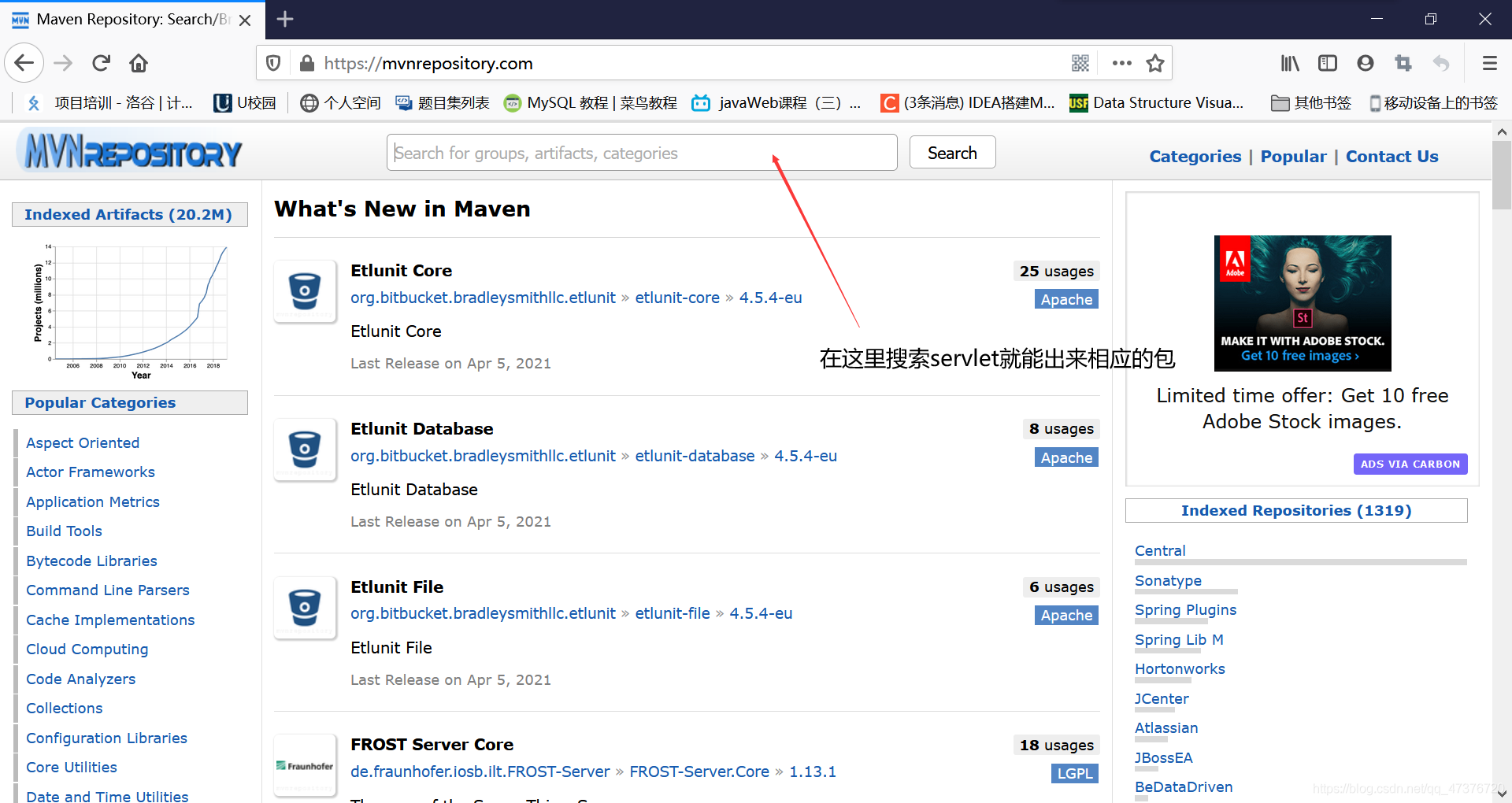The width and height of the screenshot is (1512, 803).
Task: Expand the 其他书签 bookmarks folder
Action: 1311,103
